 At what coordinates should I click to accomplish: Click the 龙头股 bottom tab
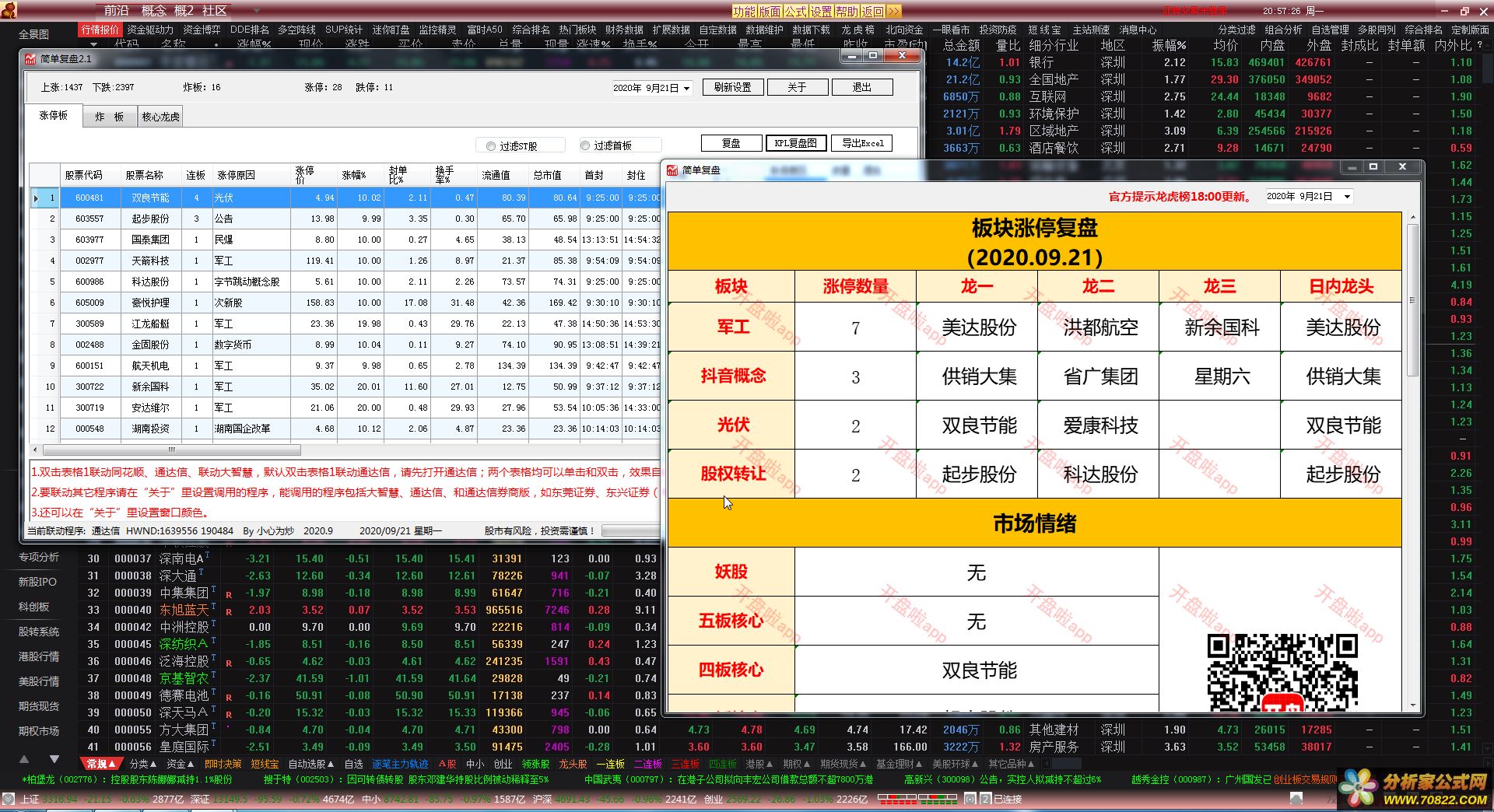(573, 764)
